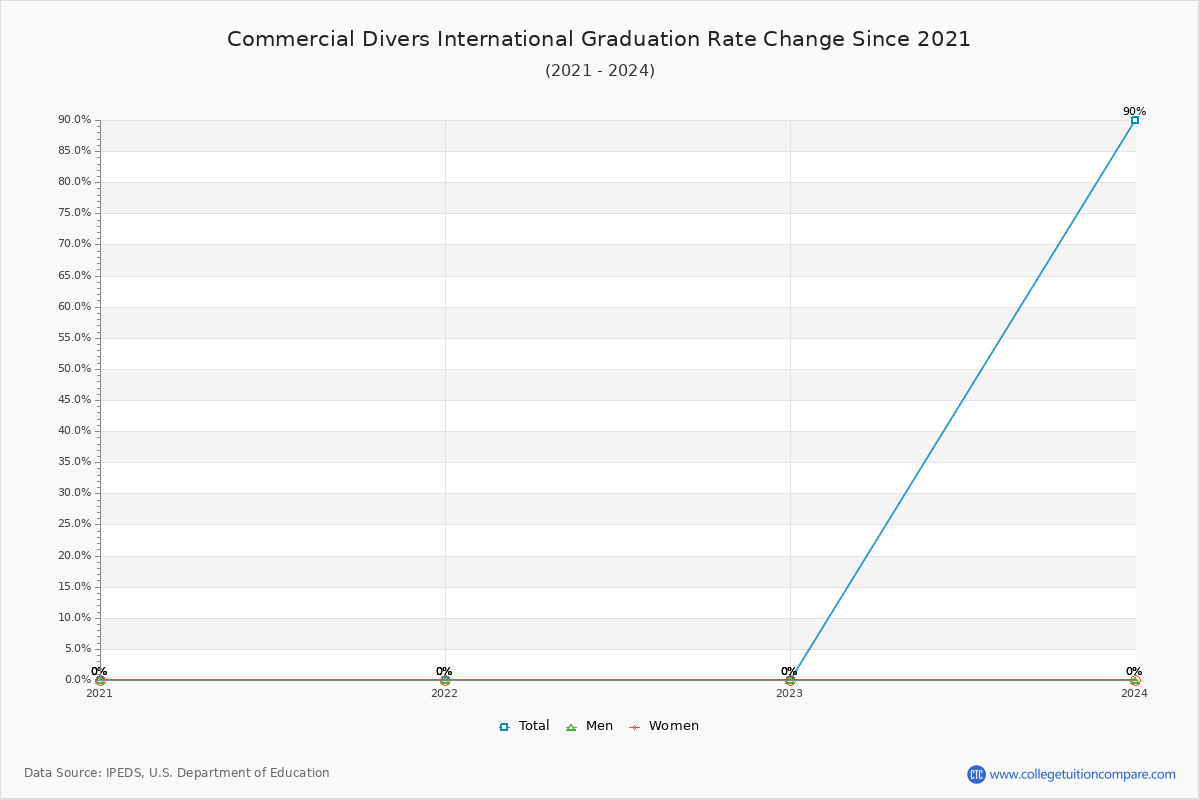This screenshot has height=800, width=1200.
Task: Click the chart title text
Action: pyautogui.click(x=599, y=39)
